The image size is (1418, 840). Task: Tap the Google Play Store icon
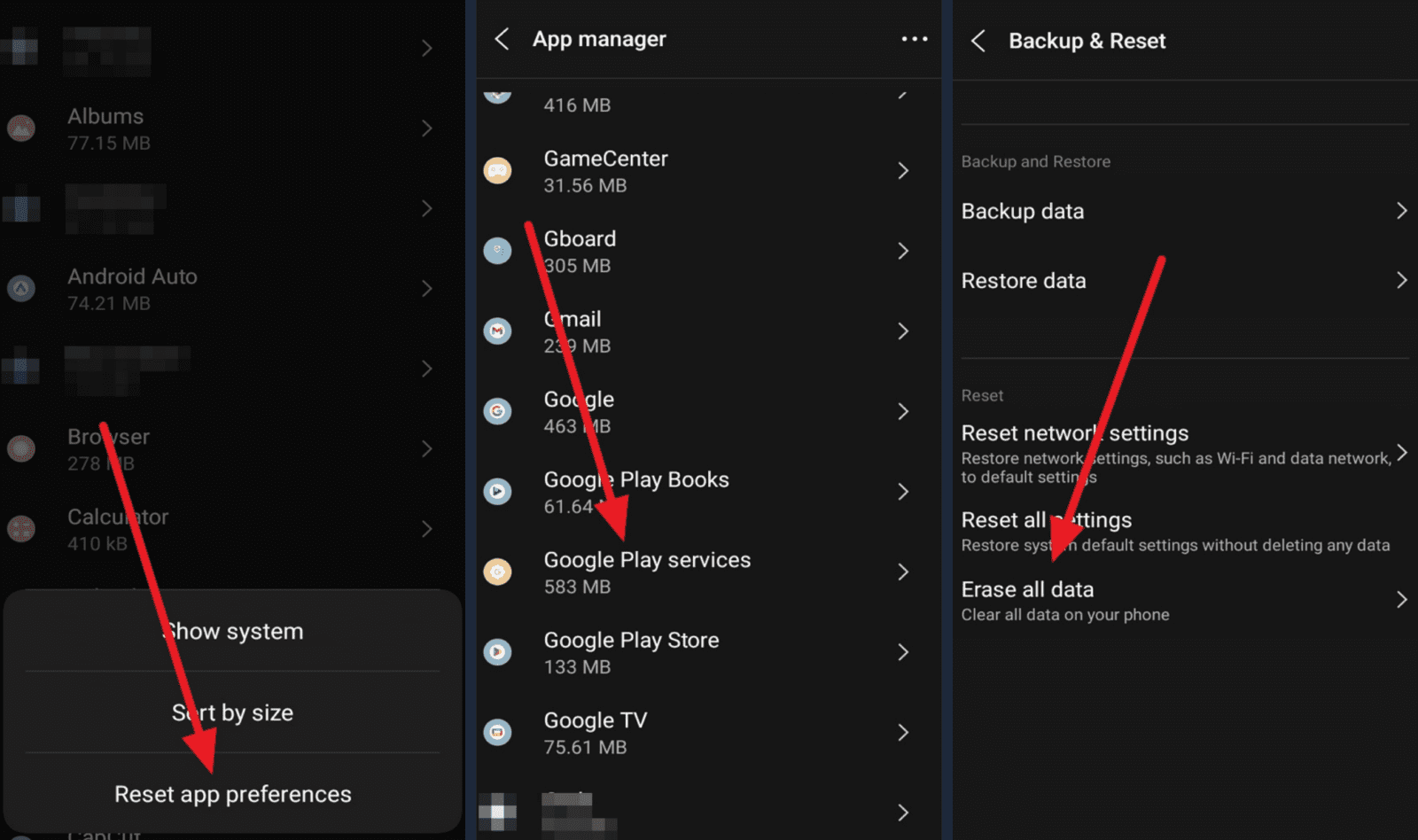click(497, 652)
